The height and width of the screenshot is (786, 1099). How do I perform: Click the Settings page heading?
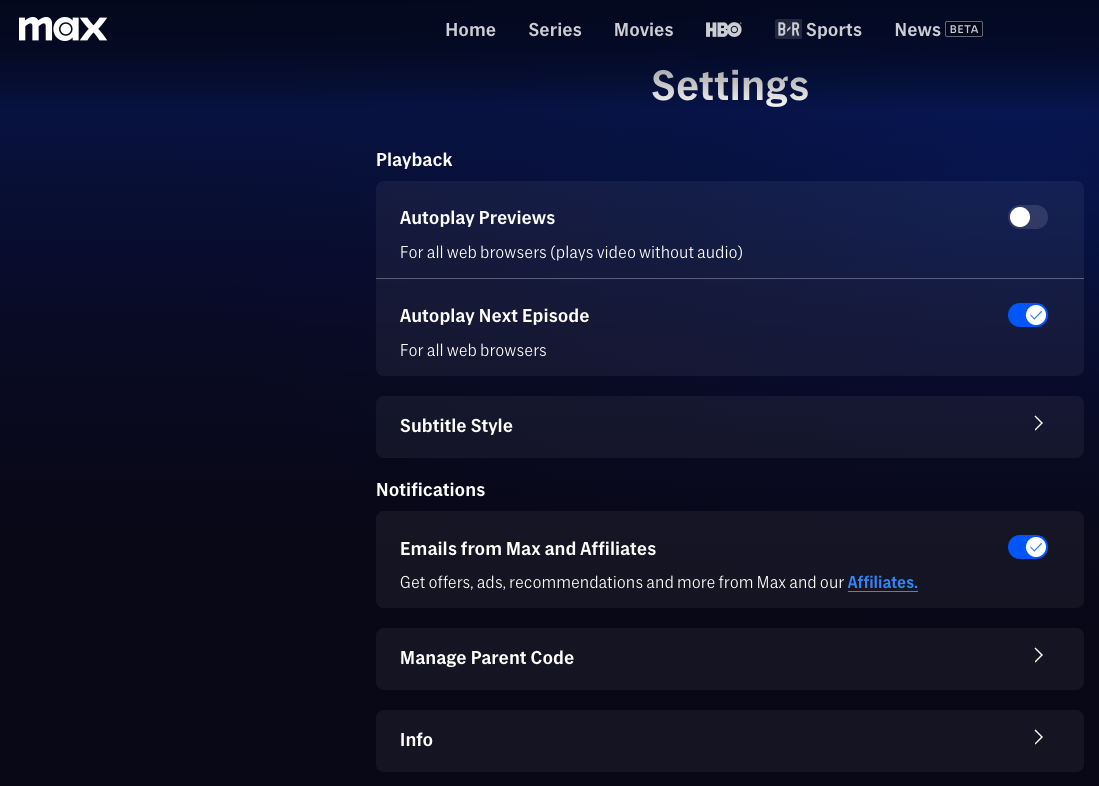pos(730,86)
